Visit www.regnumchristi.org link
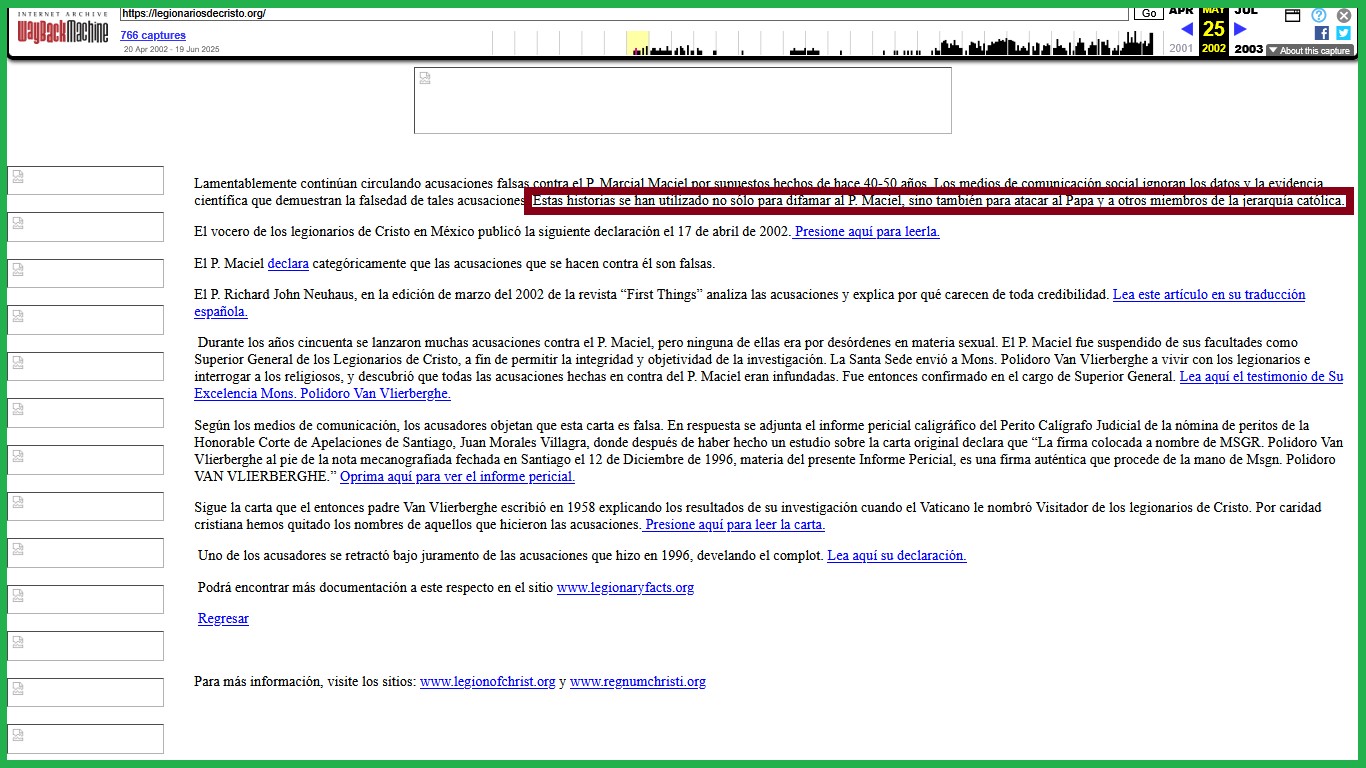The width and height of the screenshot is (1366, 768). pos(638,682)
